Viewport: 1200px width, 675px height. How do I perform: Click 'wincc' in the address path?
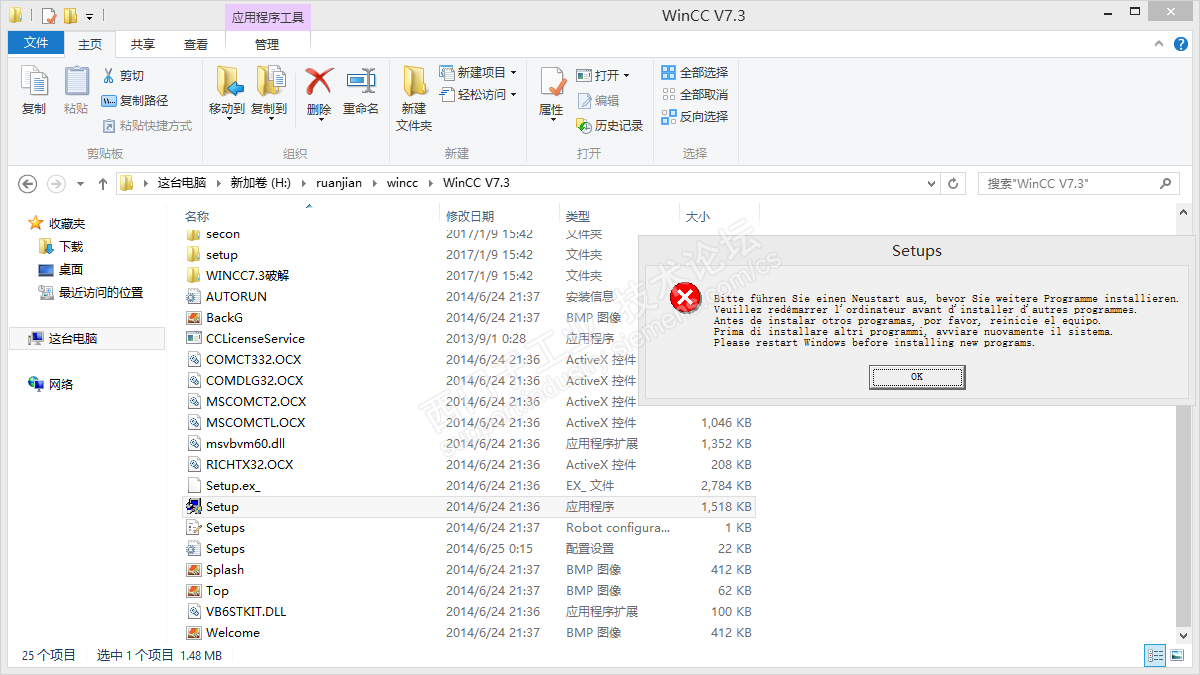point(403,183)
